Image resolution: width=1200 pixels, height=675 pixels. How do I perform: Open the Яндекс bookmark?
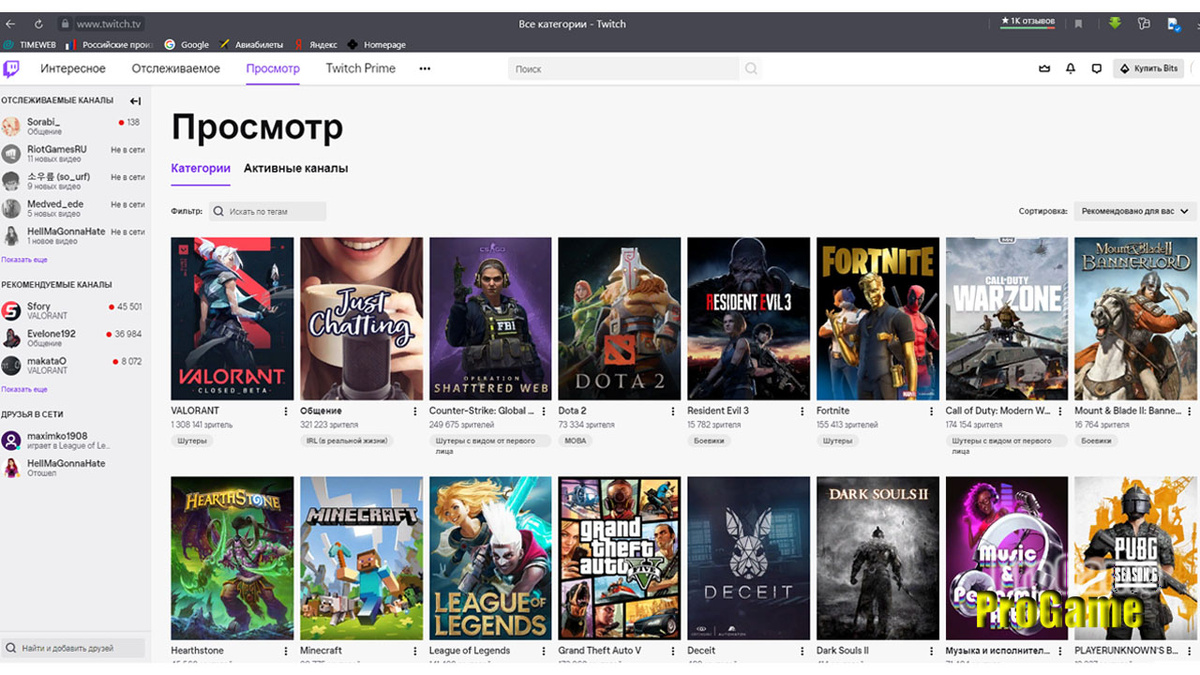tap(315, 45)
